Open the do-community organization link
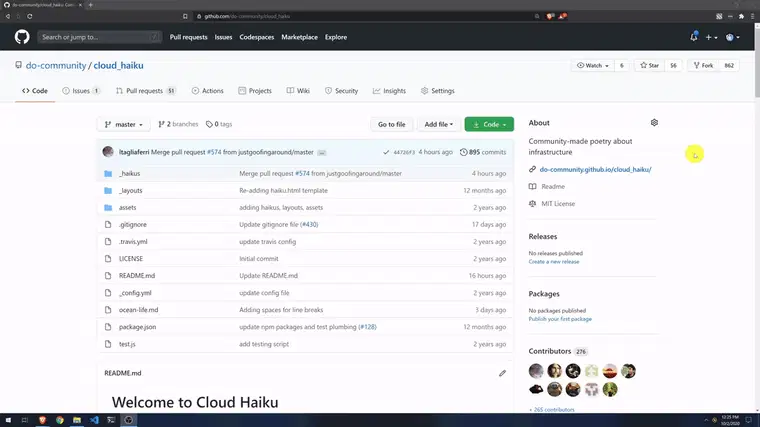The image size is (760, 427). [56, 65]
